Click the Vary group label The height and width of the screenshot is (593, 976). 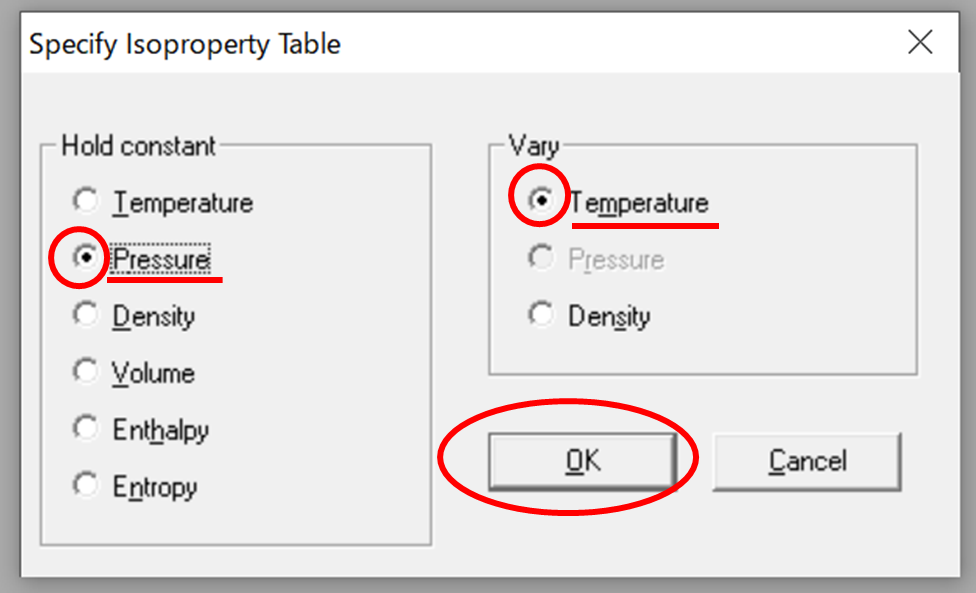tap(534, 146)
